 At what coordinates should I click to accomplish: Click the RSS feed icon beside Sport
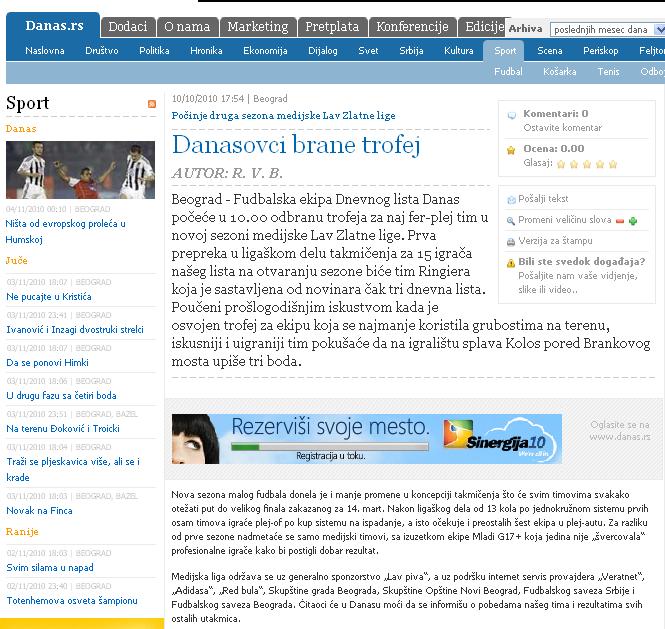point(151,104)
